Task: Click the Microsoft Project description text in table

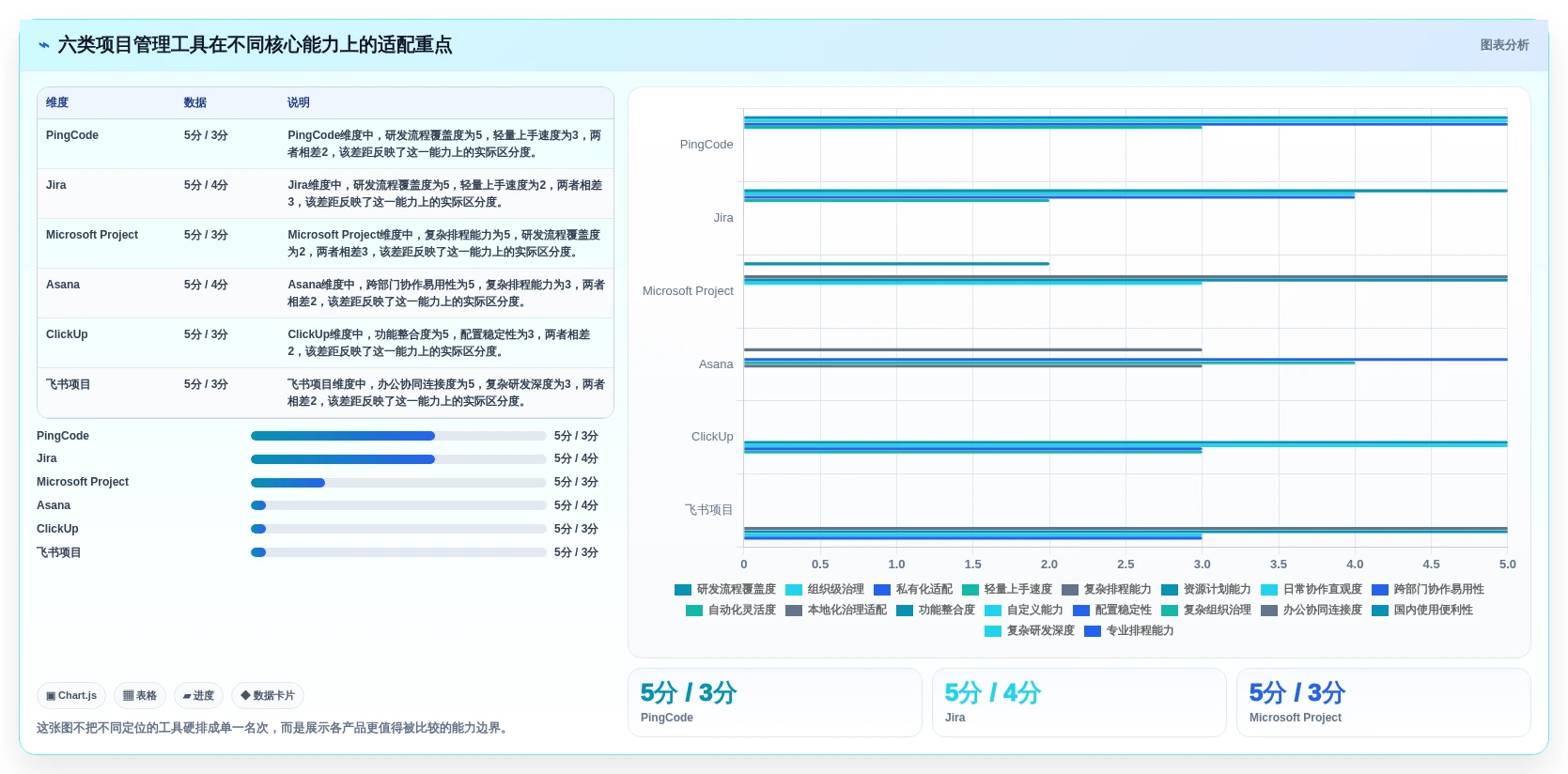Action: coord(445,243)
